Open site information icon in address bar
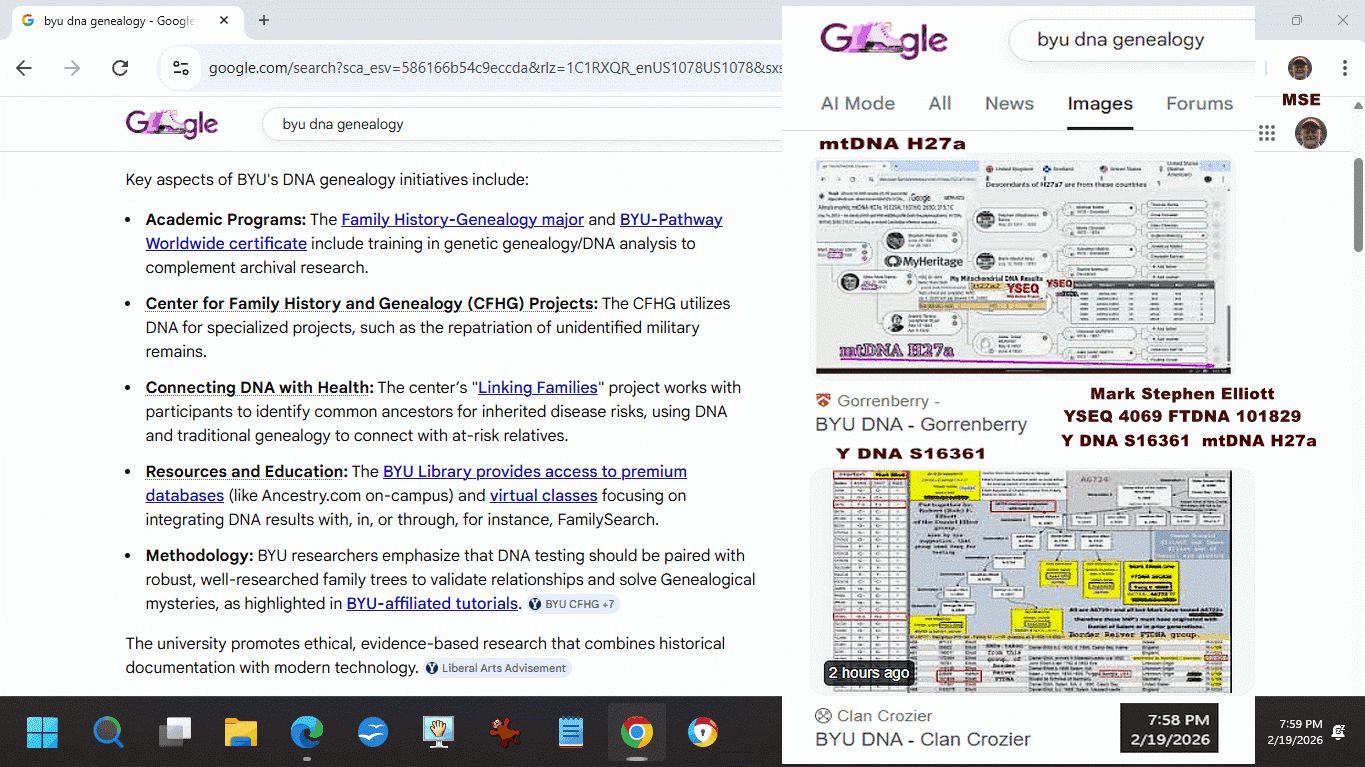 [181, 68]
